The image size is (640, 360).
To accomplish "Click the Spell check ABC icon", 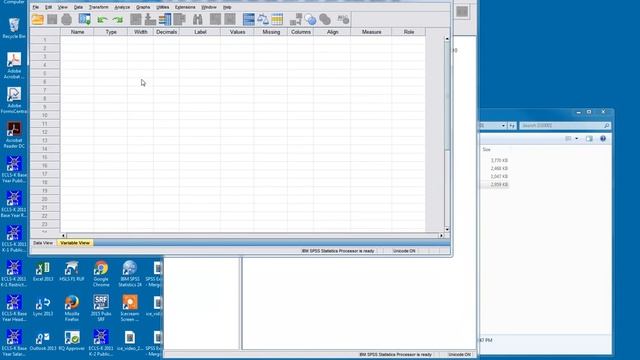I will (x=343, y=19).
